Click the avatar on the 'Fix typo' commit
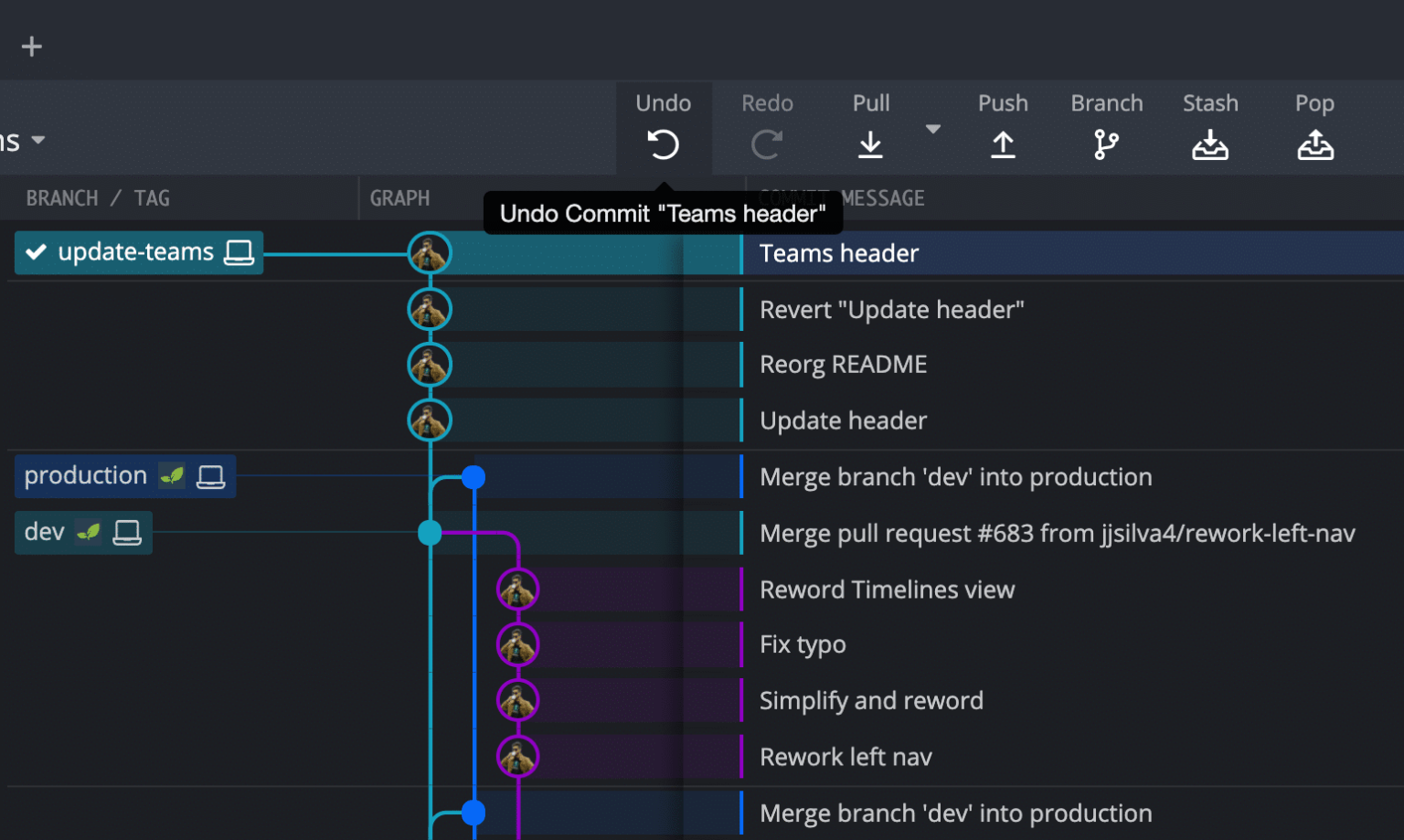Screen dimensions: 1404x840 click(518, 644)
